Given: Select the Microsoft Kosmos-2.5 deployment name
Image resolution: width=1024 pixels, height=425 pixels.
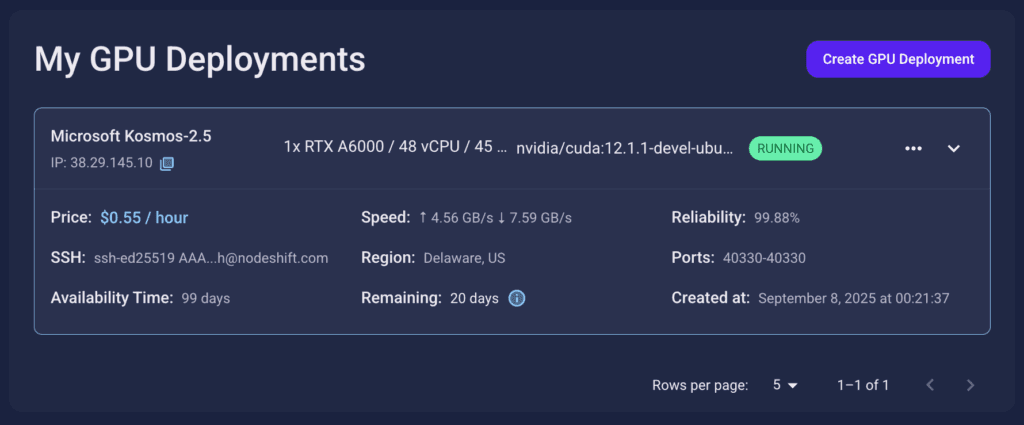Looking at the screenshot, I should 131,136.
